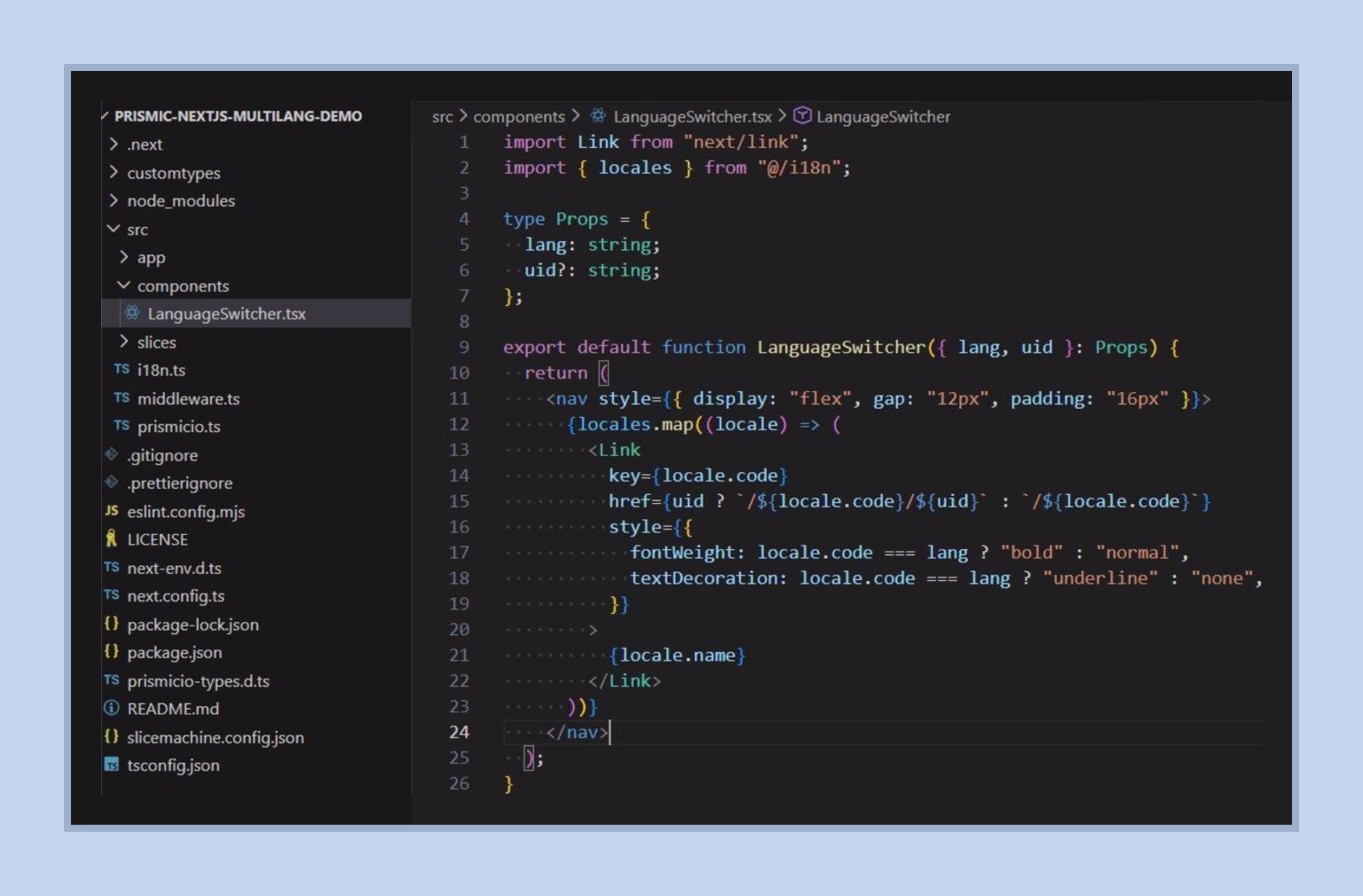Image resolution: width=1363 pixels, height=896 pixels.
Task: Expand the .next folder
Action: point(114,144)
